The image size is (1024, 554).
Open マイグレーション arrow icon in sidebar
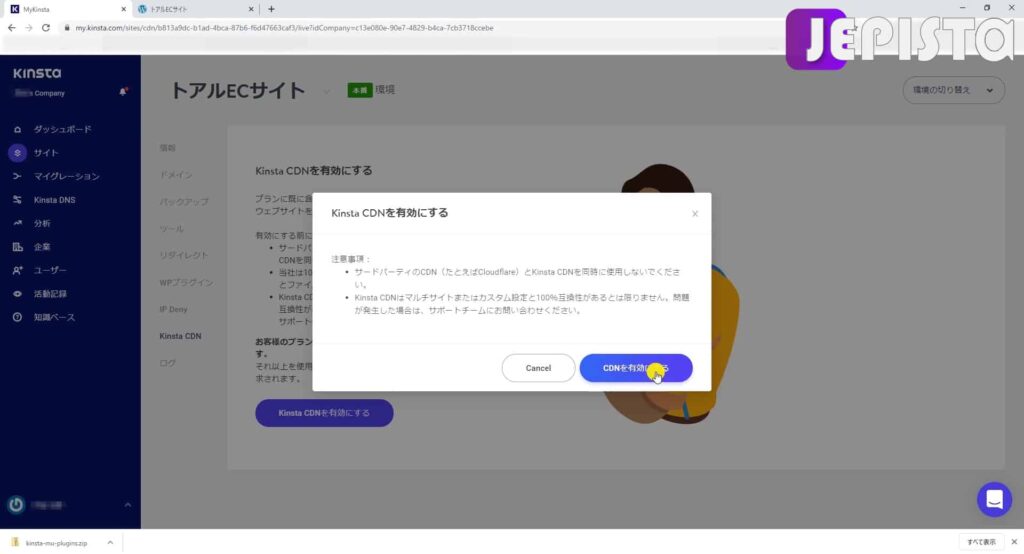[18, 176]
